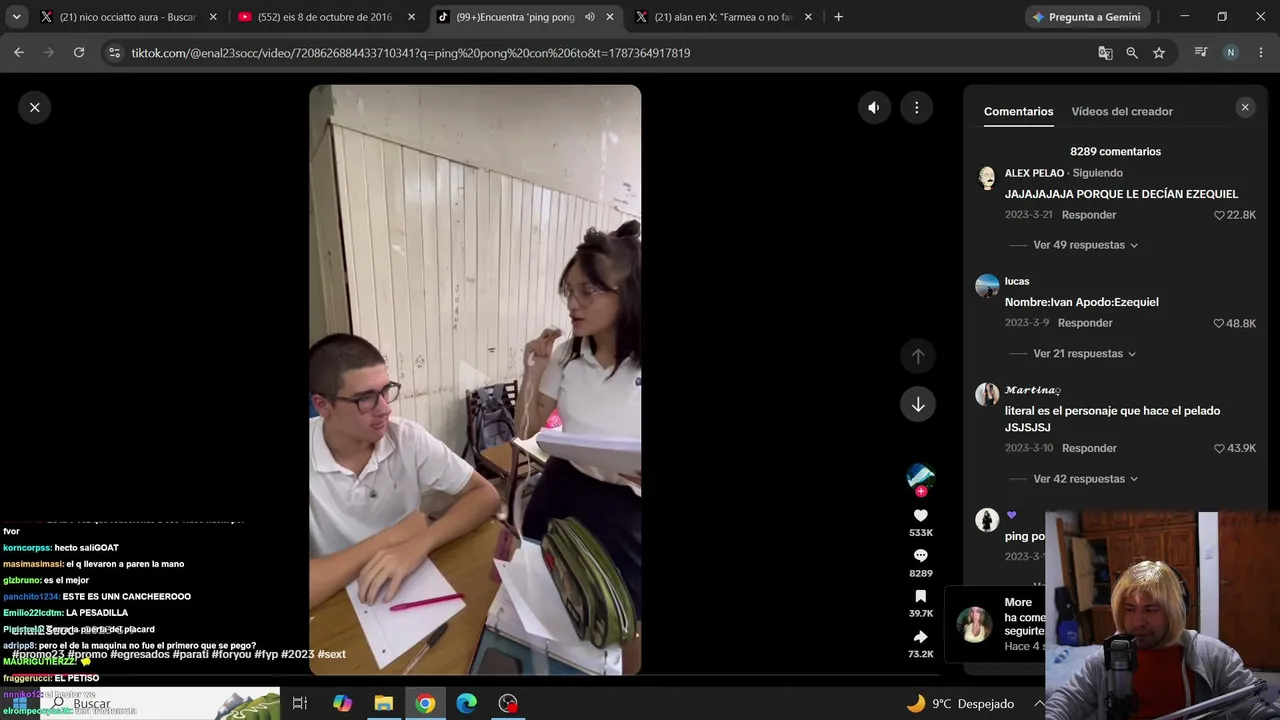The image size is (1280, 720).
Task: Switch to the alan en X browser tab
Action: point(724,17)
